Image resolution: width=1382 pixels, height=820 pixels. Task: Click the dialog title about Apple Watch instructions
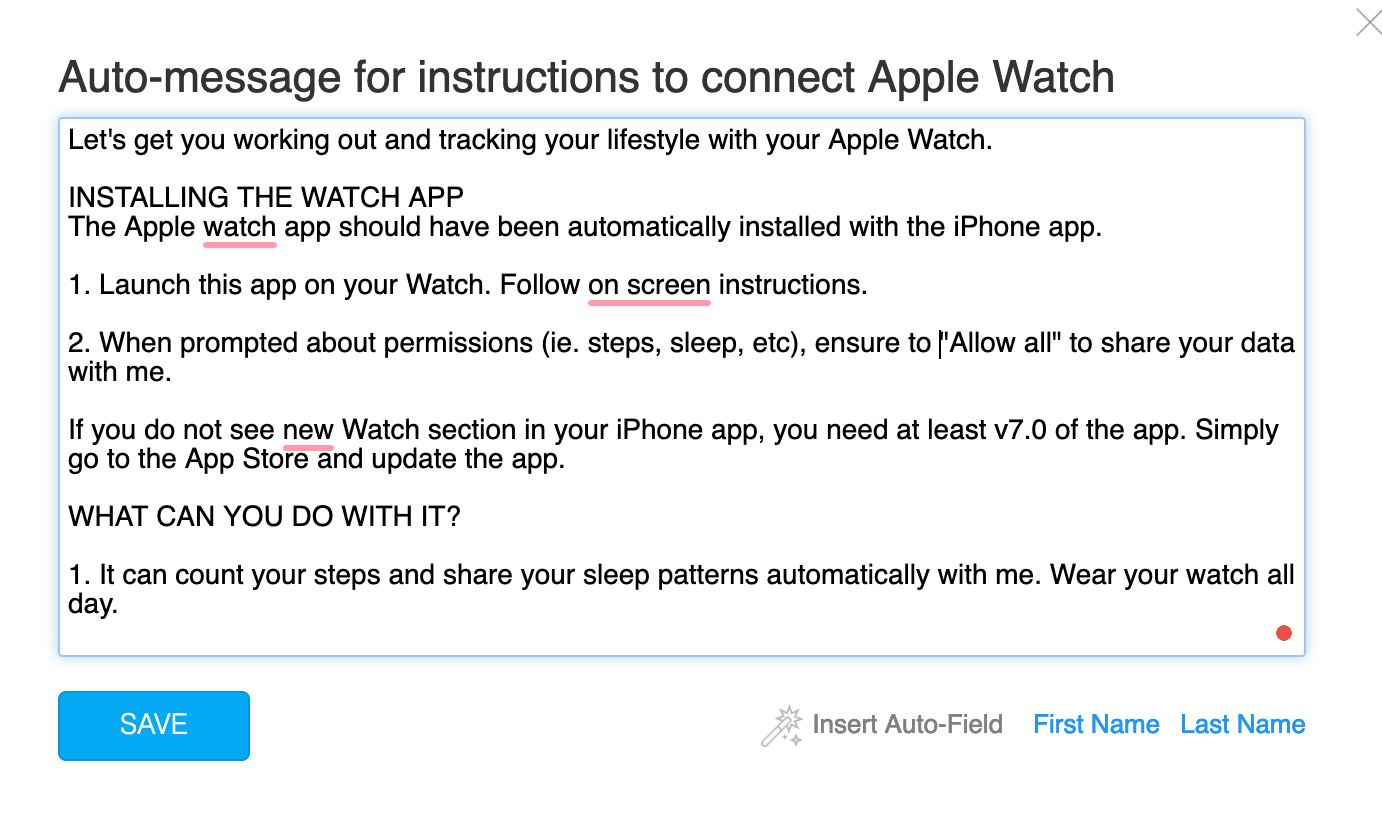586,77
